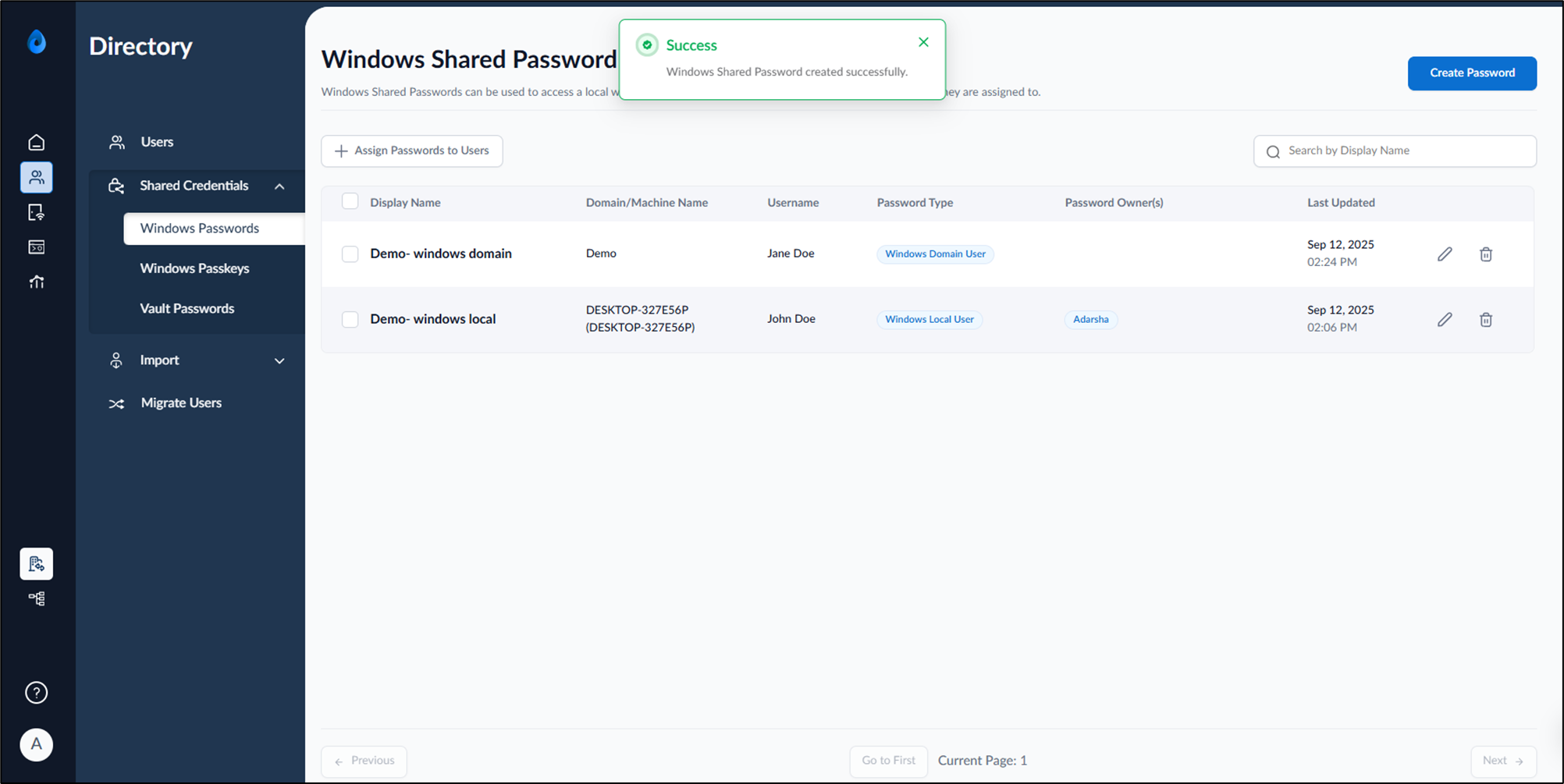Image resolution: width=1564 pixels, height=784 pixels.
Task: Click the Adarsha owner tag
Action: pyautogui.click(x=1090, y=320)
